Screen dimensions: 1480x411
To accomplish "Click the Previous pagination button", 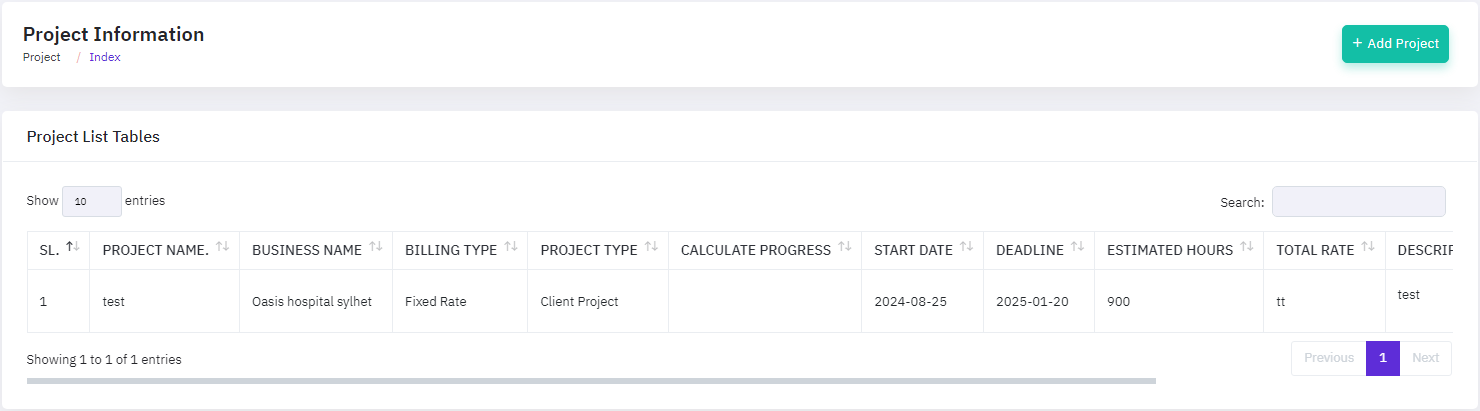I will coord(1328,358).
